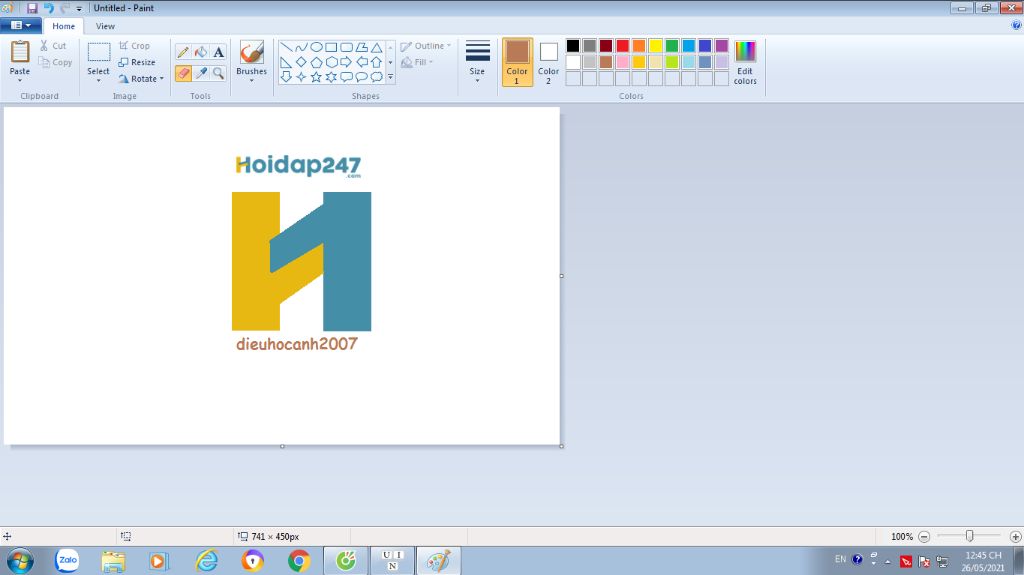Image resolution: width=1024 pixels, height=575 pixels.
Task: Open Paint Help question mark icon
Action: pos(1016,25)
